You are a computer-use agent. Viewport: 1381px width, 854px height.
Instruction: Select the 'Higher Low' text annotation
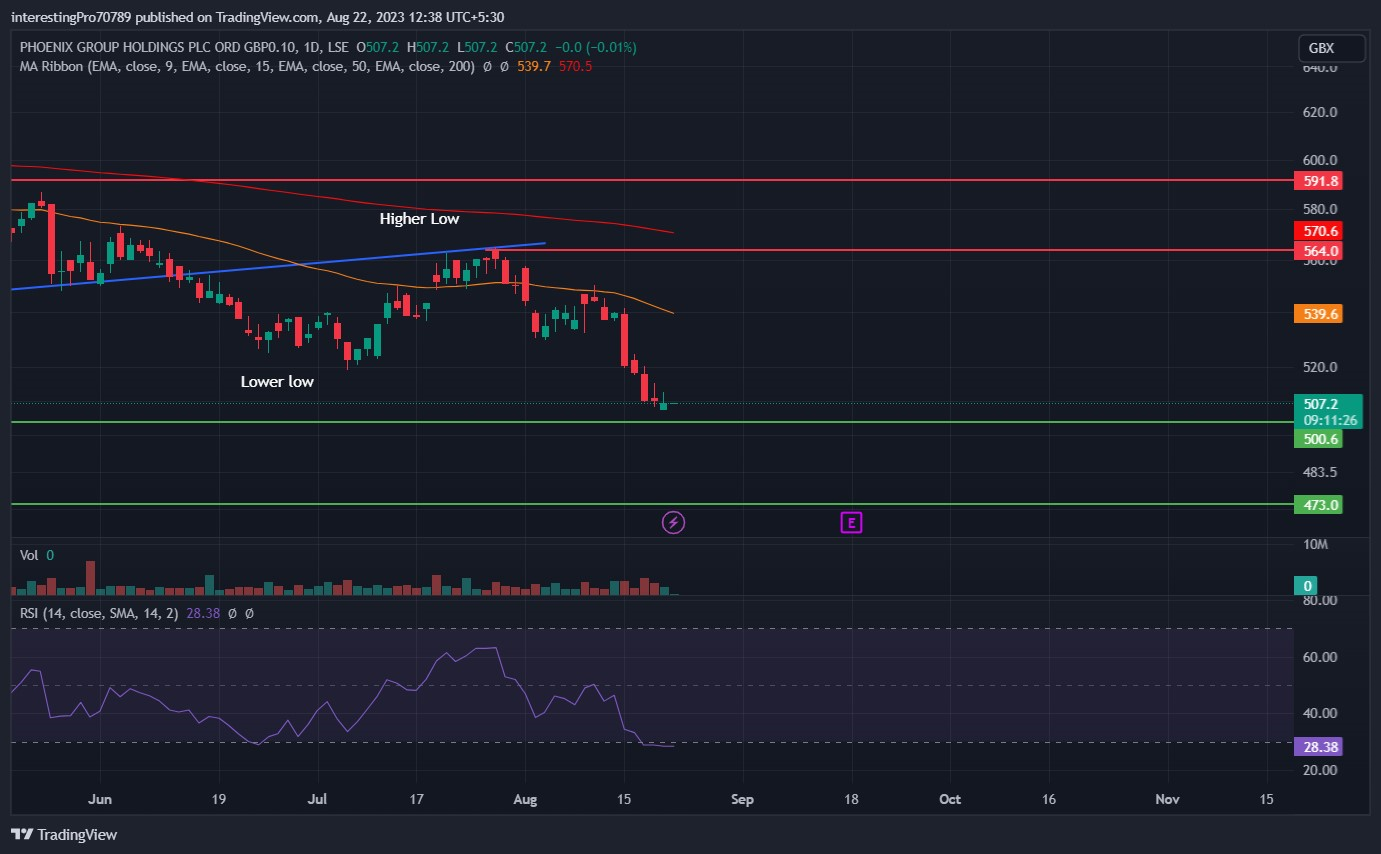(x=419, y=218)
